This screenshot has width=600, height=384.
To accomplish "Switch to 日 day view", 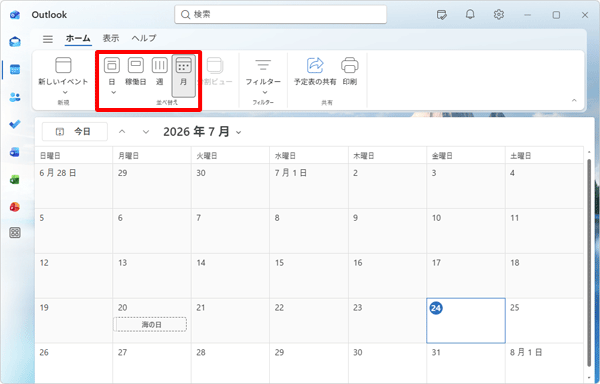I will 112,71.
